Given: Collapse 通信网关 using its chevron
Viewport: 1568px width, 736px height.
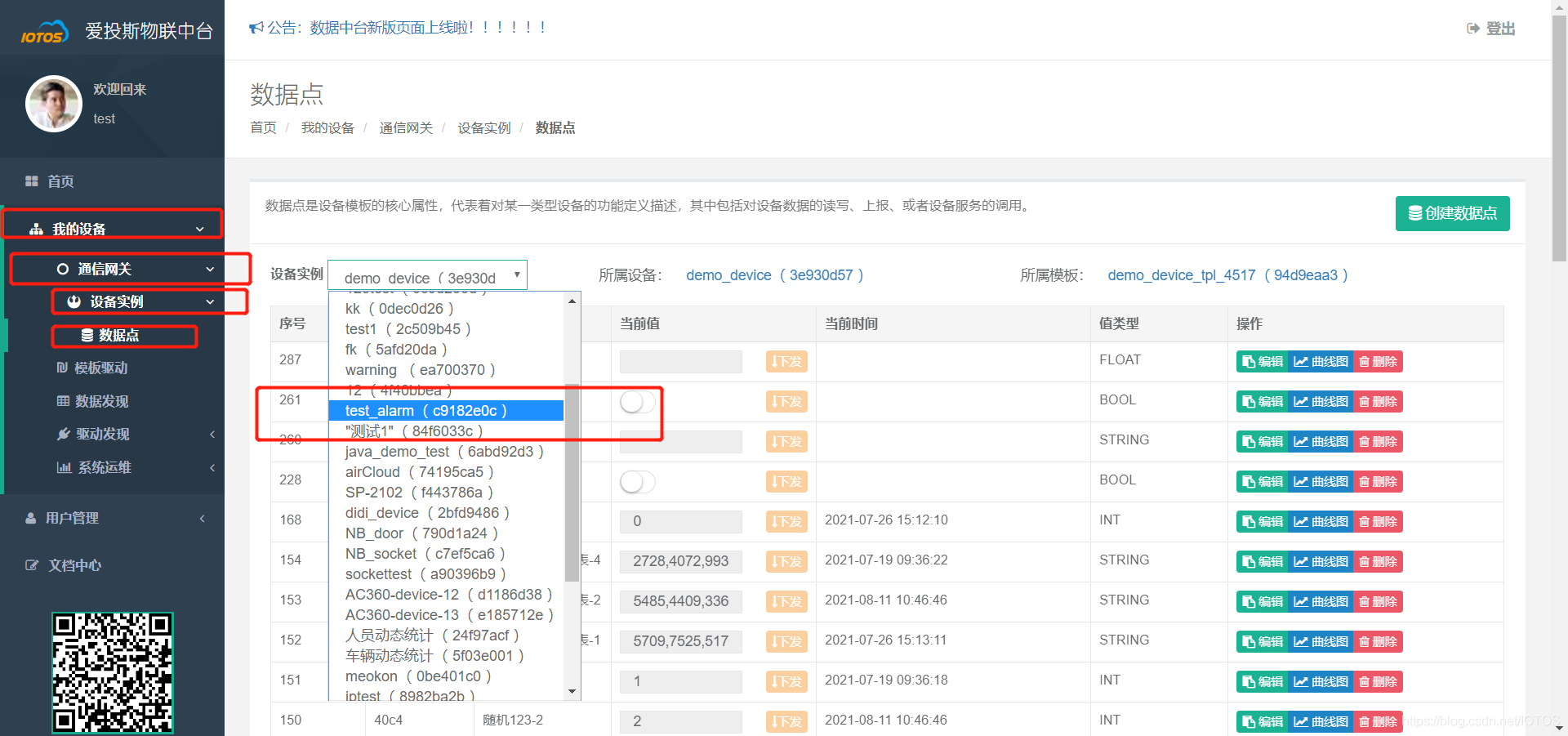Looking at the screenshot, I should pyautogui.click(x=210, y=268).
